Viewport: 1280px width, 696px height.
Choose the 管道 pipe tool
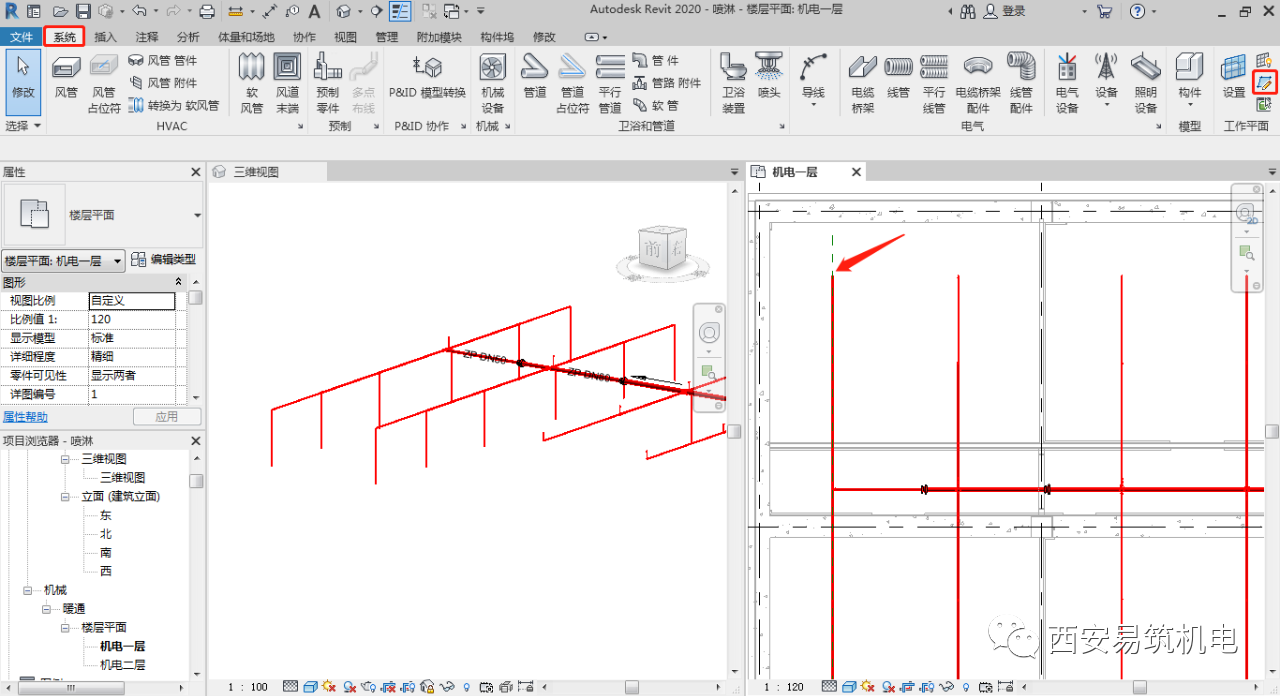[x=535, y=78]
